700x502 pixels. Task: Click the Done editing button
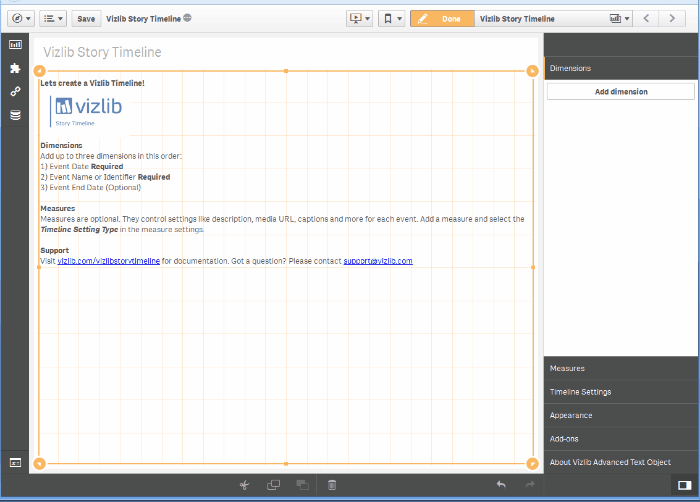click(x=442, y=19)
